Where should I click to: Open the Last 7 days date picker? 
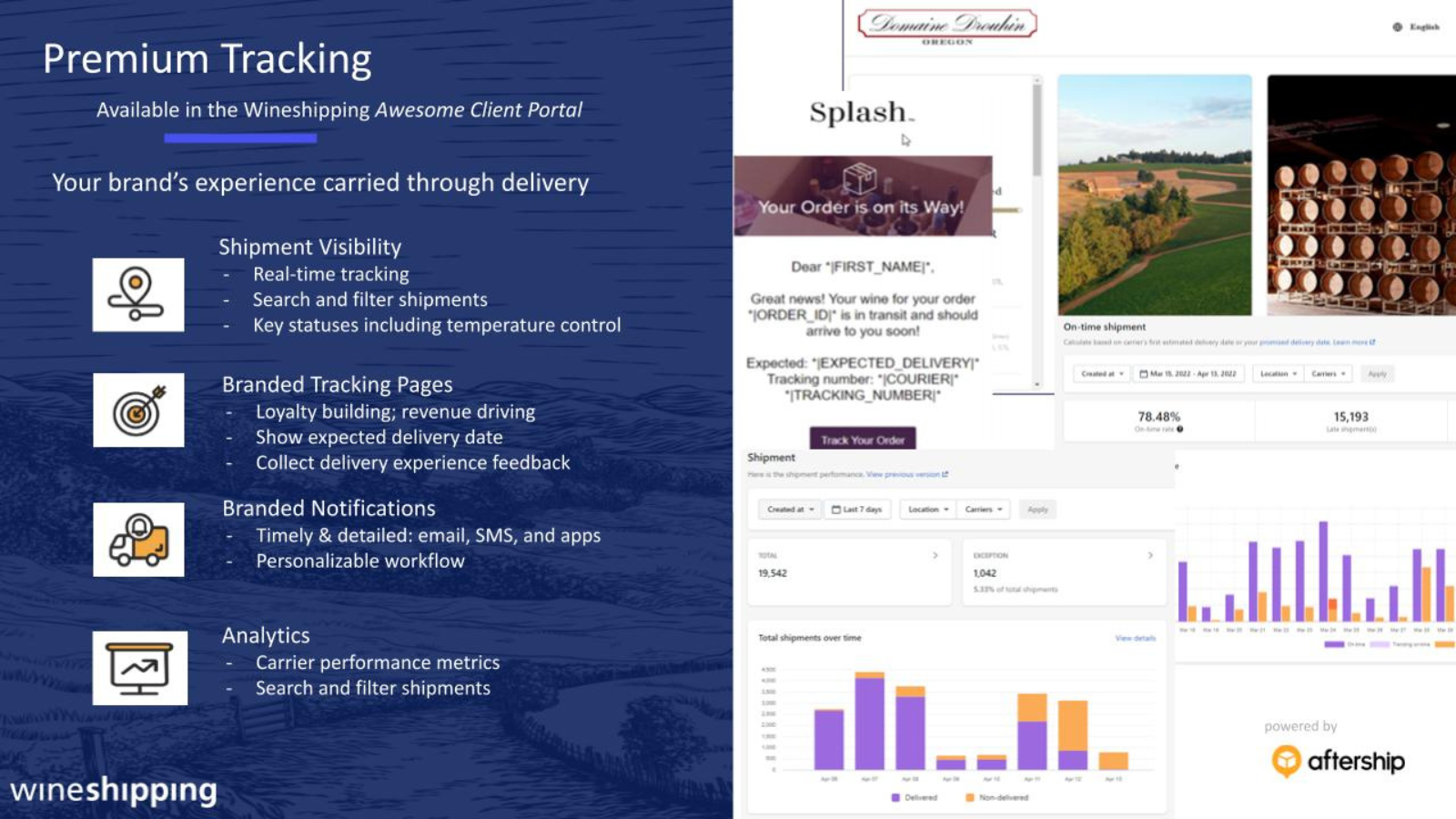pyautogui.click(x=857, y=510)
